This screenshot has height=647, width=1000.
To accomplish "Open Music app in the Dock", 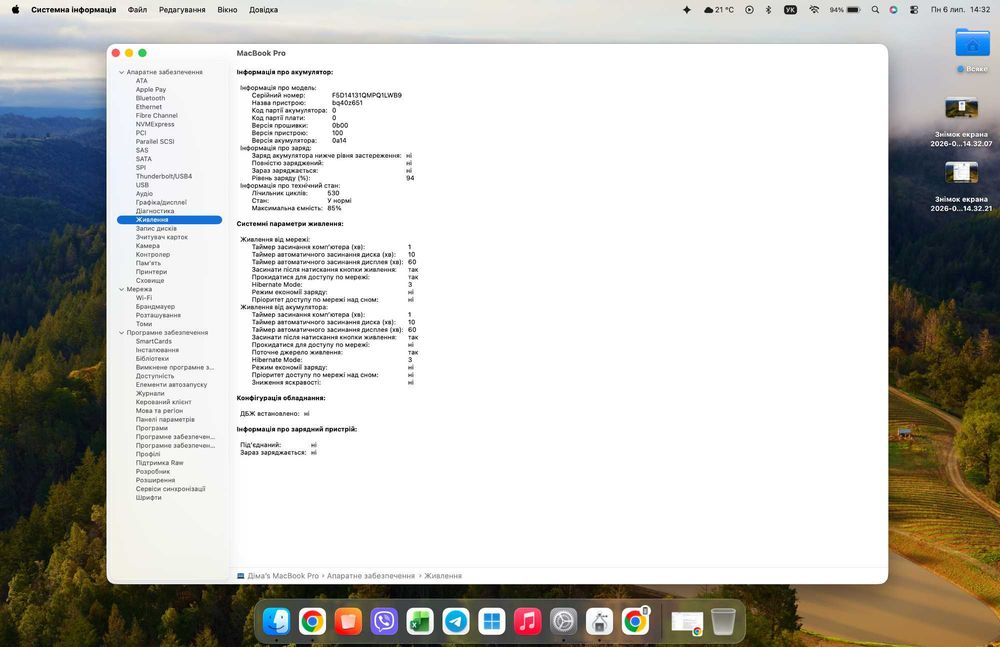I will pyautogui.click(x=527, y=621).
